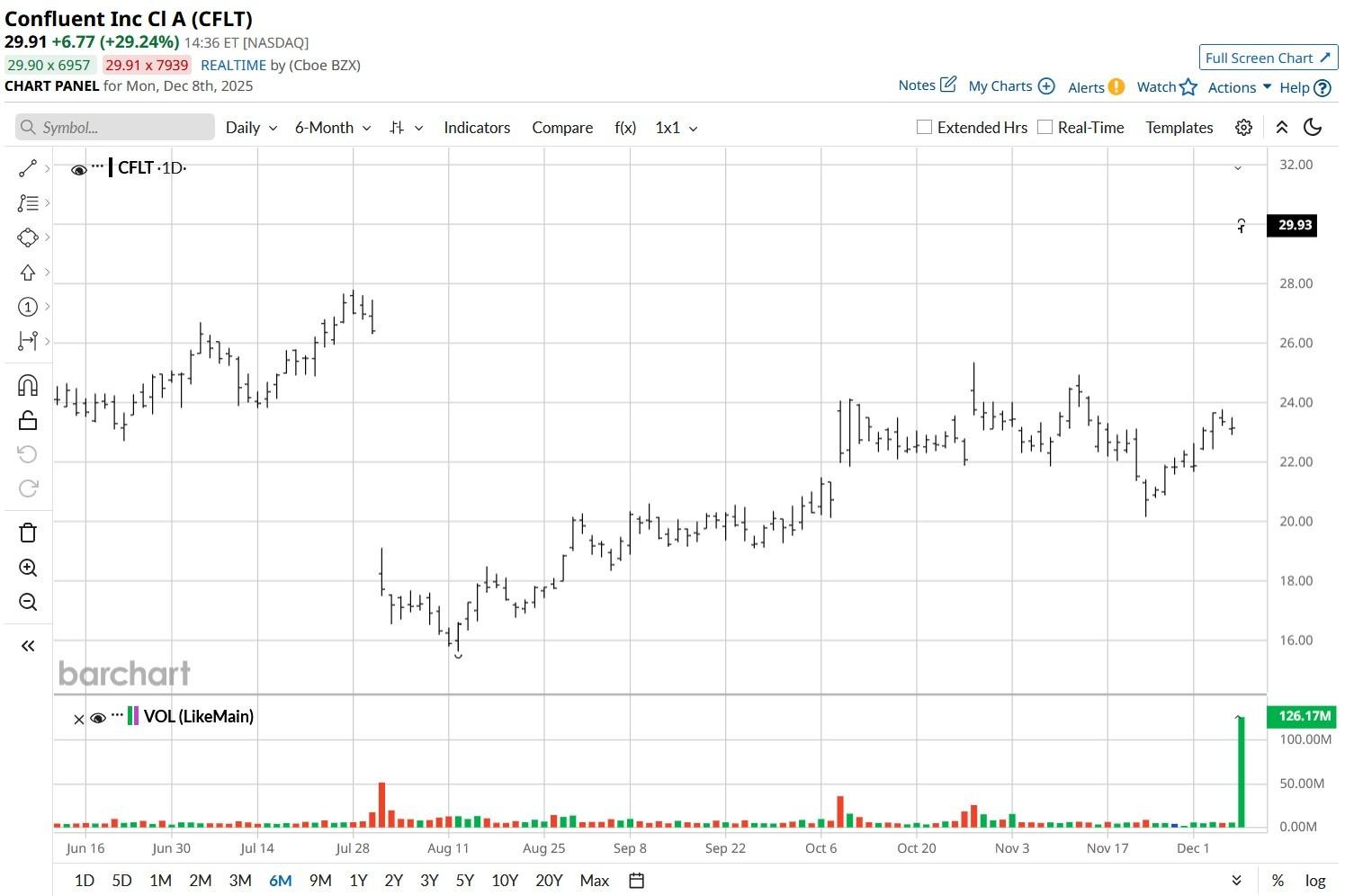Open the Compare menu
Image resolution: width=1345 pixels, height=896 pixels.
pyautogui.click(x=562, y=128)
